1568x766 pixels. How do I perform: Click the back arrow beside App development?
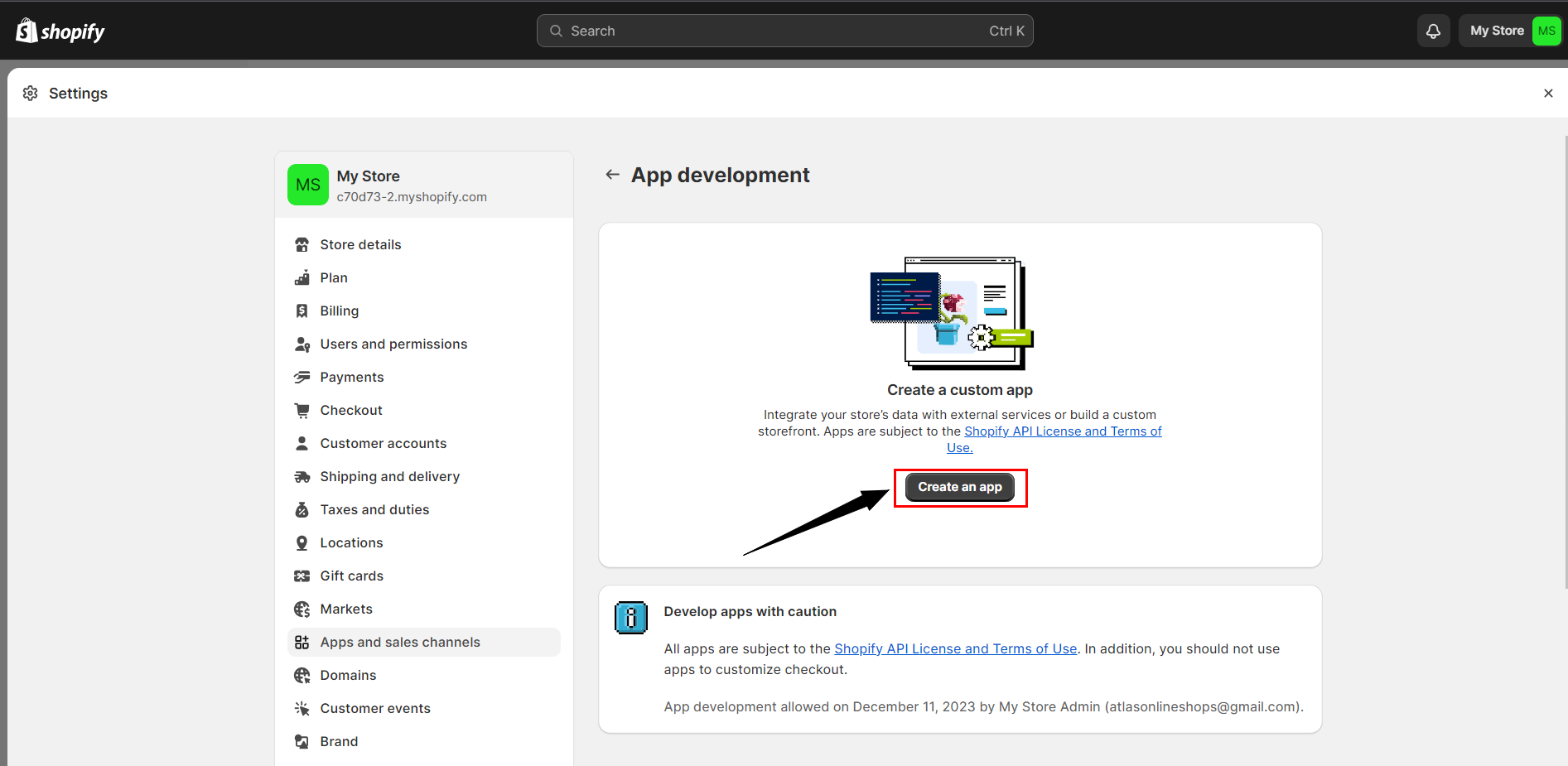coord(612,175)
